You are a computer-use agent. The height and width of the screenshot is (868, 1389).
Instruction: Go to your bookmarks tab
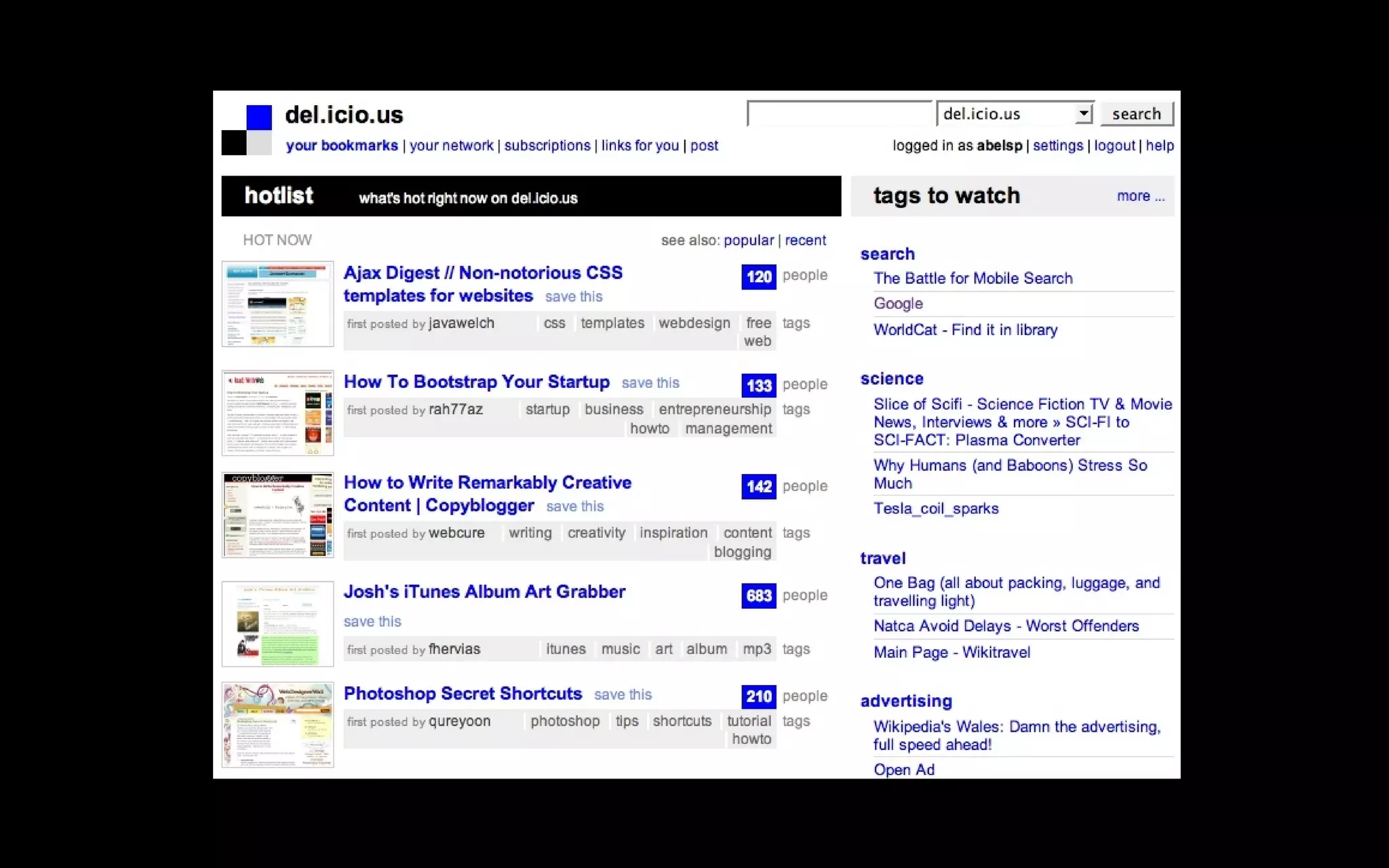342,146
